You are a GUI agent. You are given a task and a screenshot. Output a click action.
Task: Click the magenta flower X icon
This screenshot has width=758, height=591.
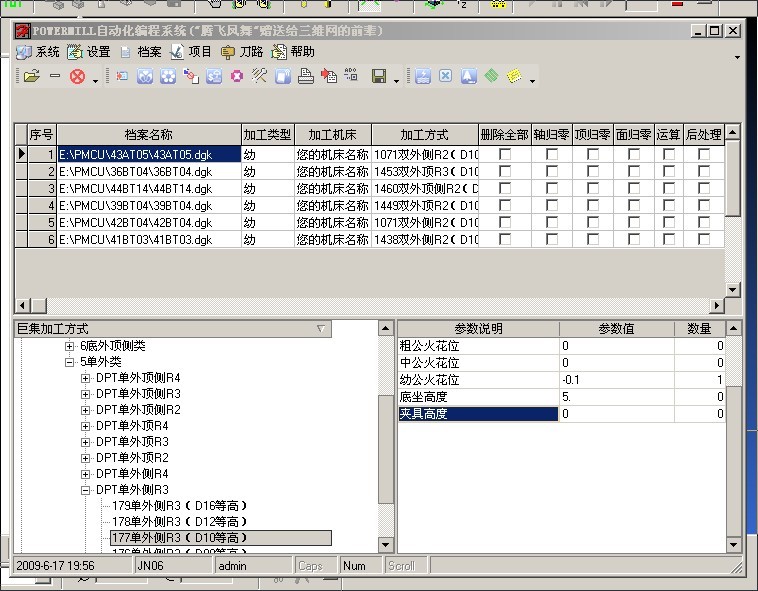click(237, 76)
